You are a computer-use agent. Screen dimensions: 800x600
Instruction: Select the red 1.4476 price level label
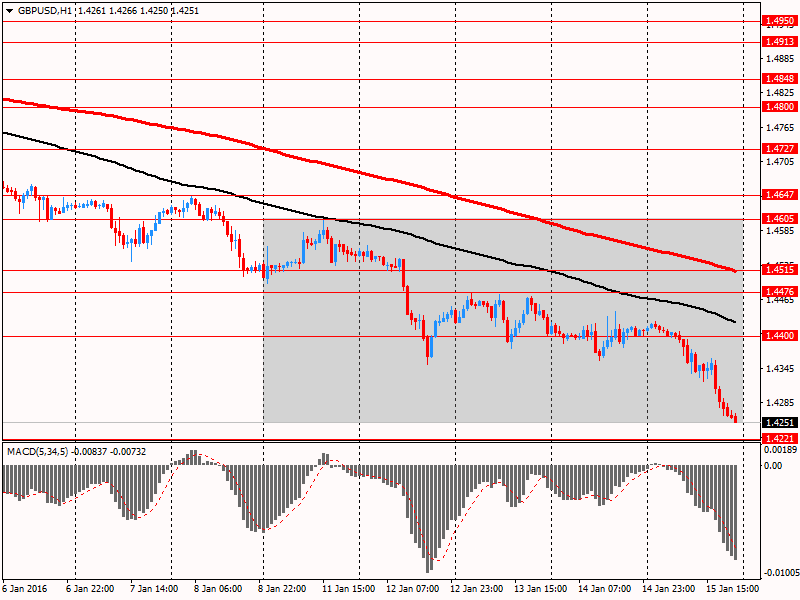click(x=779, y=291)
